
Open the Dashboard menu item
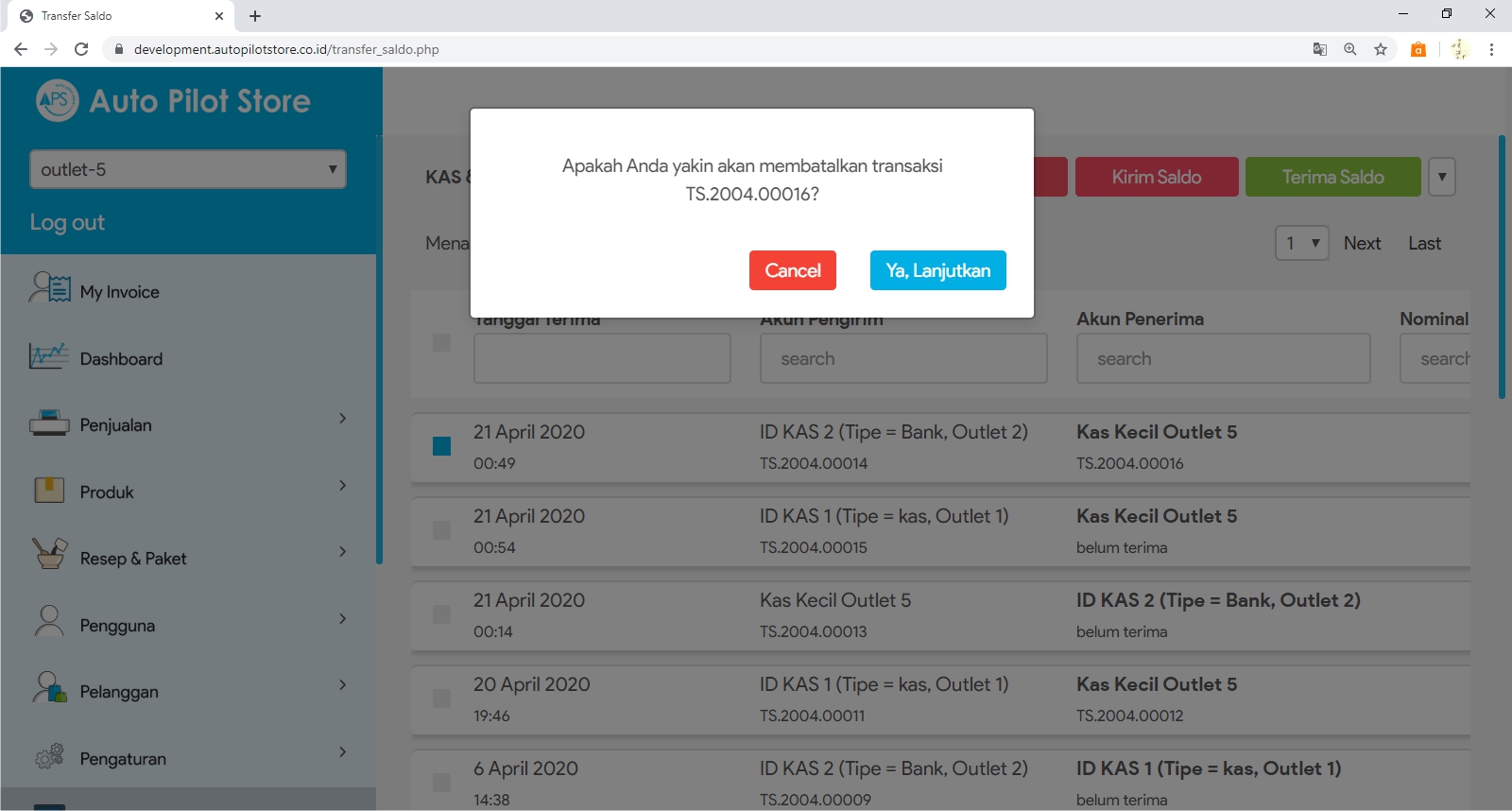[121, 359]
